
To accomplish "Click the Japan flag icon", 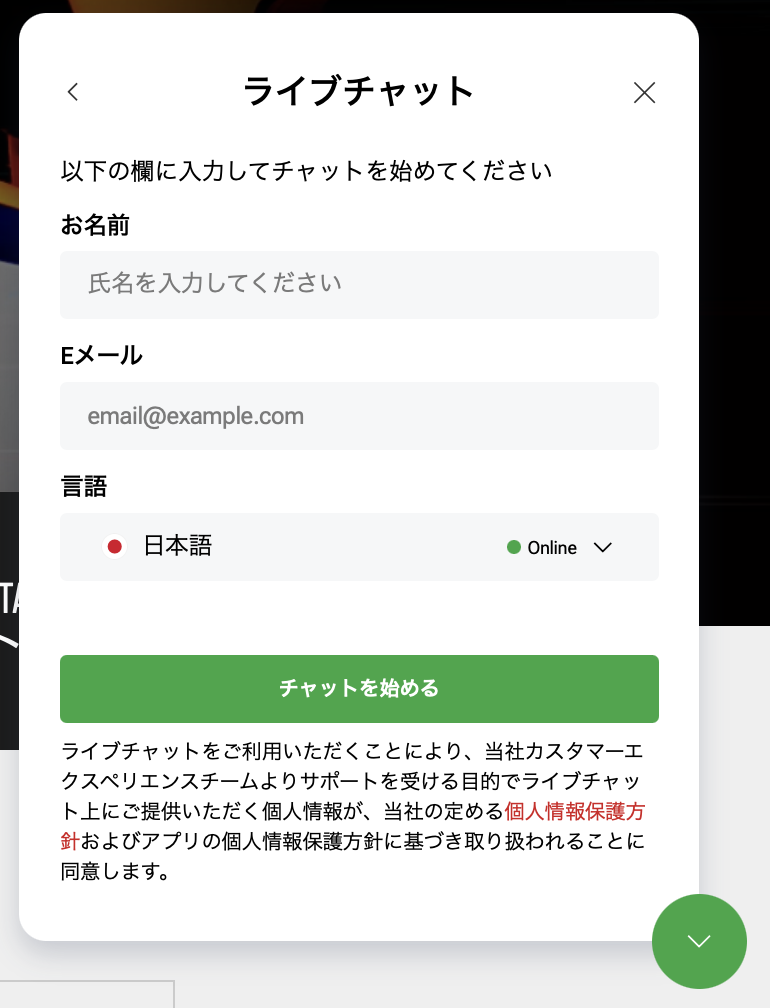I will [x=114, y=547].
